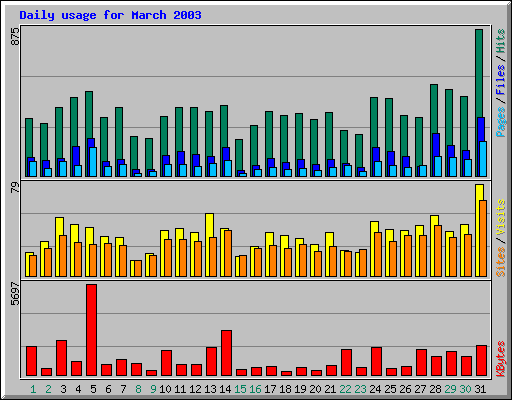Click the light blue Pages bar for day 5

[93, 162]
